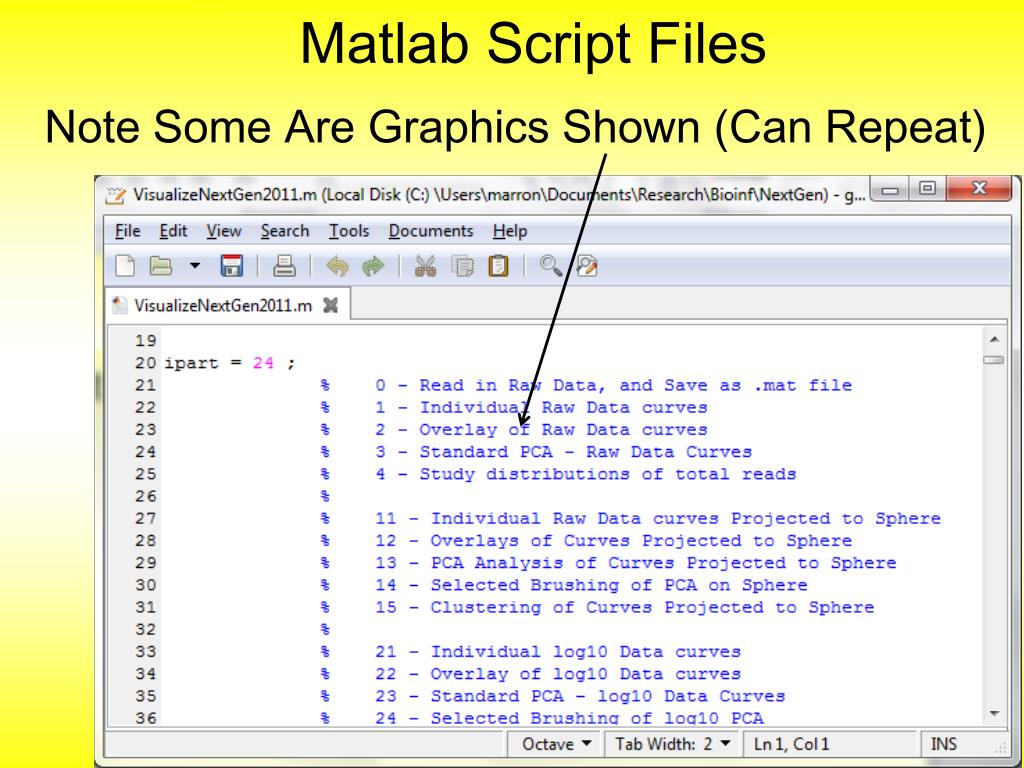Create a new document with toolbar icon
1024x768 pixels.
[x=125, y=266]
